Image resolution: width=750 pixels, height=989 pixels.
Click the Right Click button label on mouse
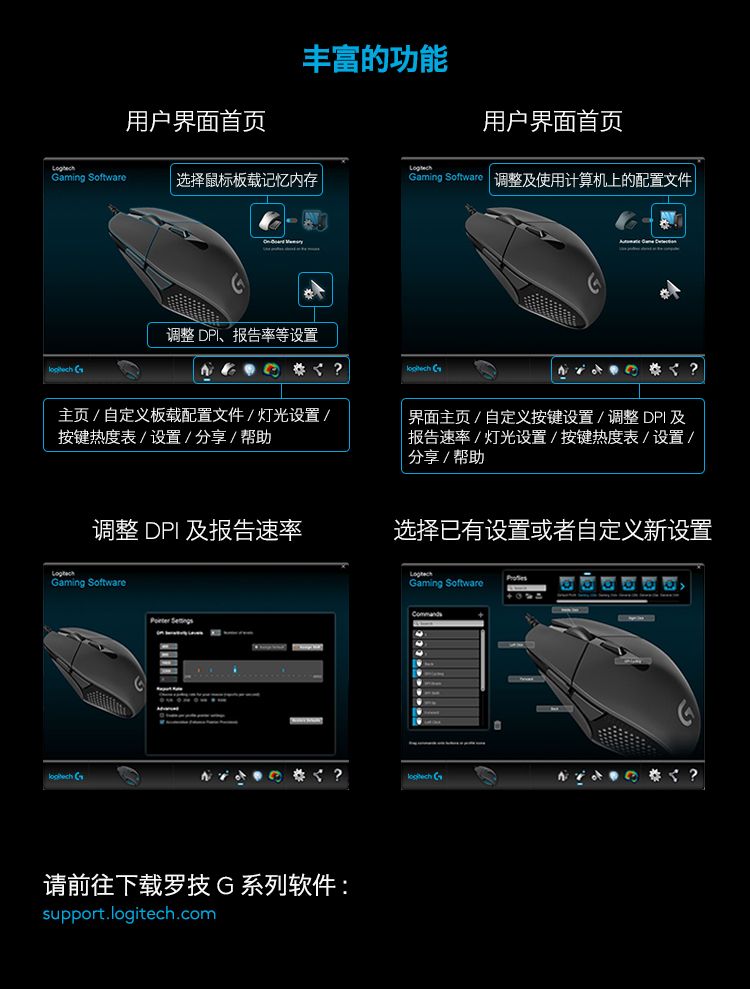(636, 618)
